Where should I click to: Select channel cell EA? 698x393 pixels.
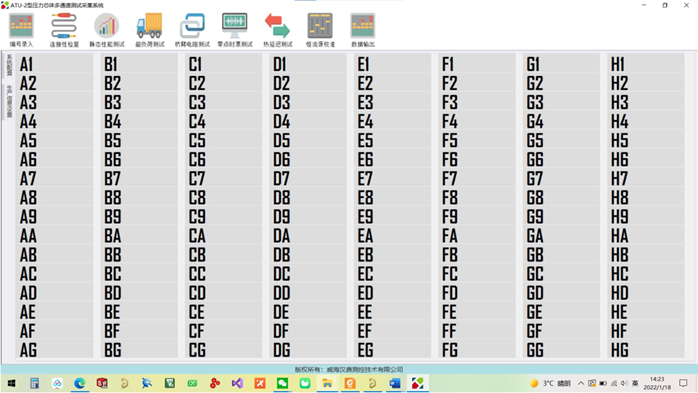pyautogui.click(x=393, y=236)
